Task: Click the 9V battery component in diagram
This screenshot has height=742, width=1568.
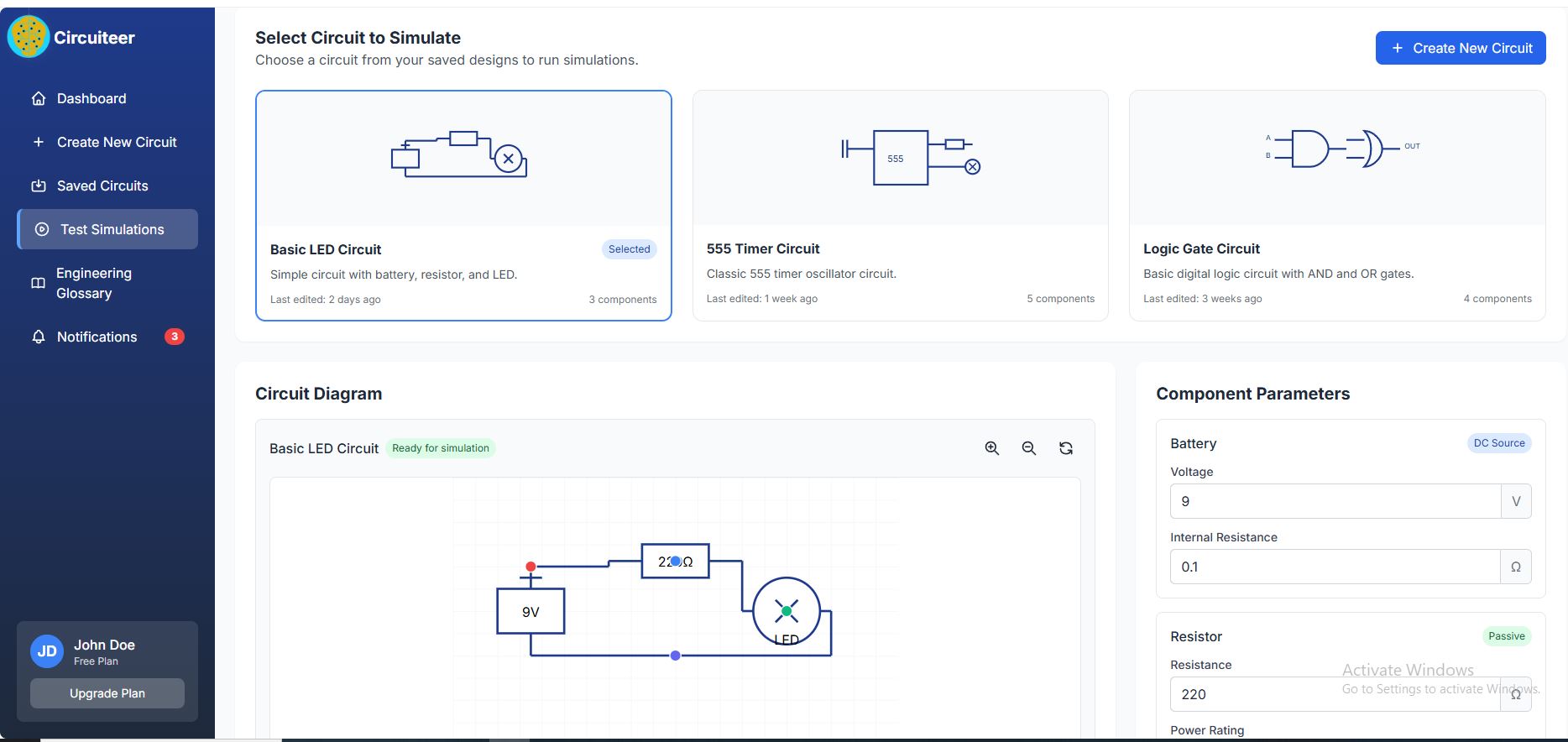Action: click(531, 611)
